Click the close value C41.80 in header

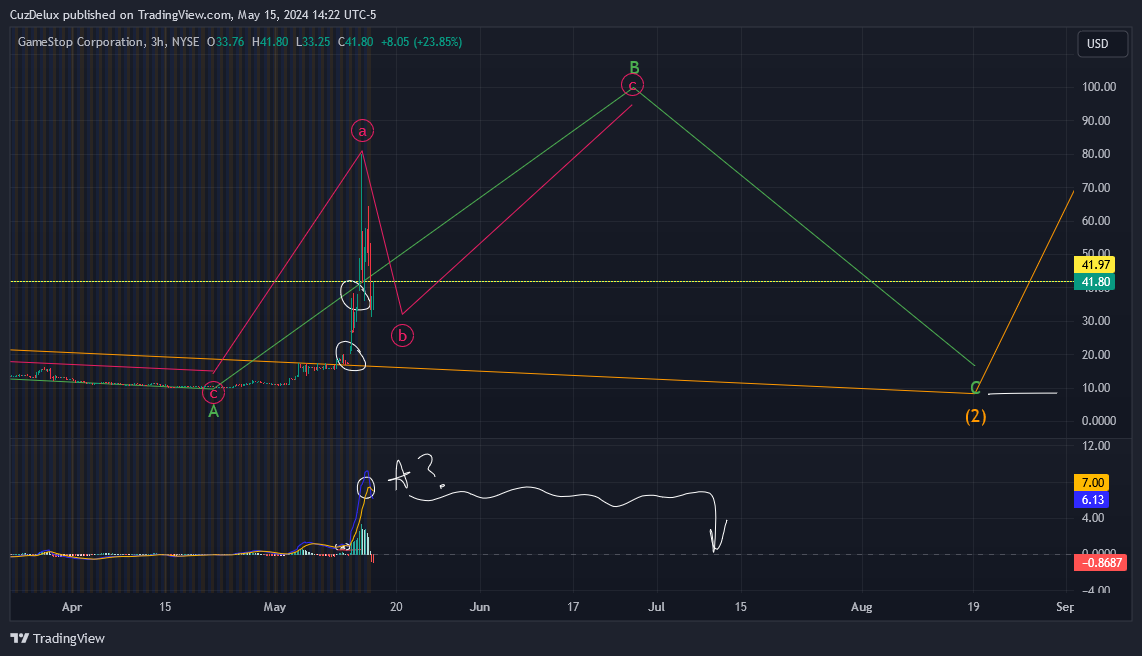[355, 42]
